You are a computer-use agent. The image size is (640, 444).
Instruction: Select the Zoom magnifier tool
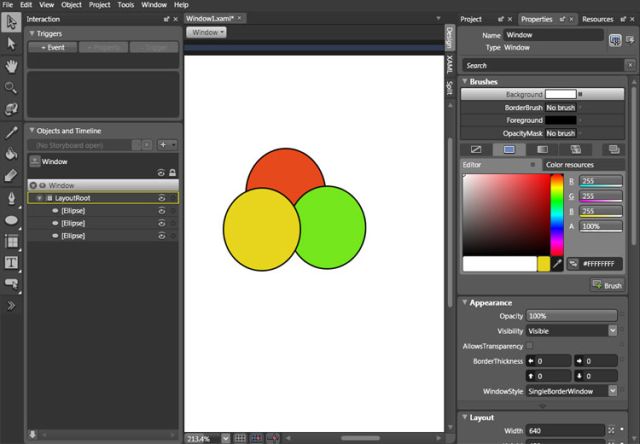coord(12,87)
